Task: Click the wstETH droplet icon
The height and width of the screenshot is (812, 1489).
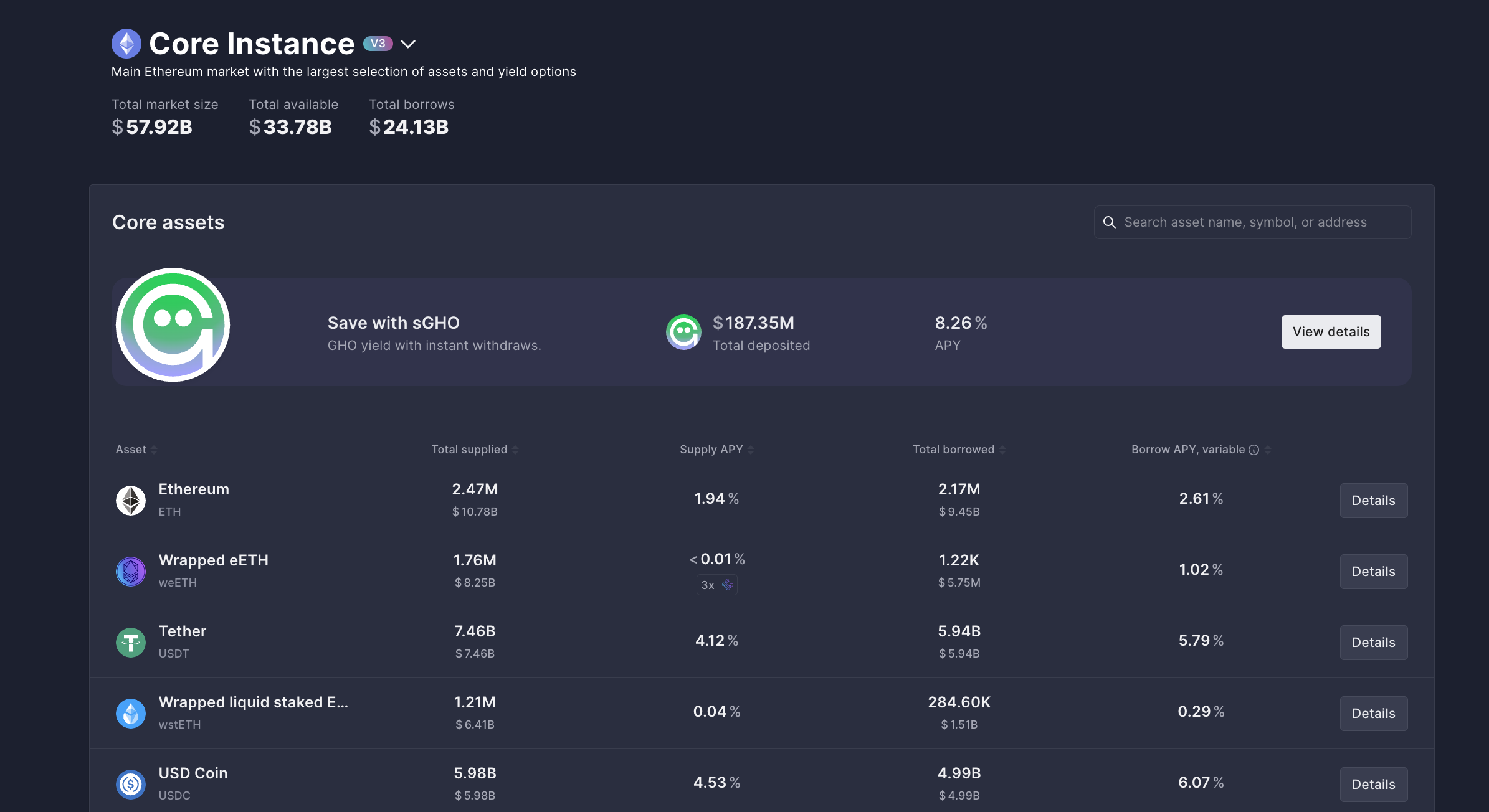Action: [130, 713]
